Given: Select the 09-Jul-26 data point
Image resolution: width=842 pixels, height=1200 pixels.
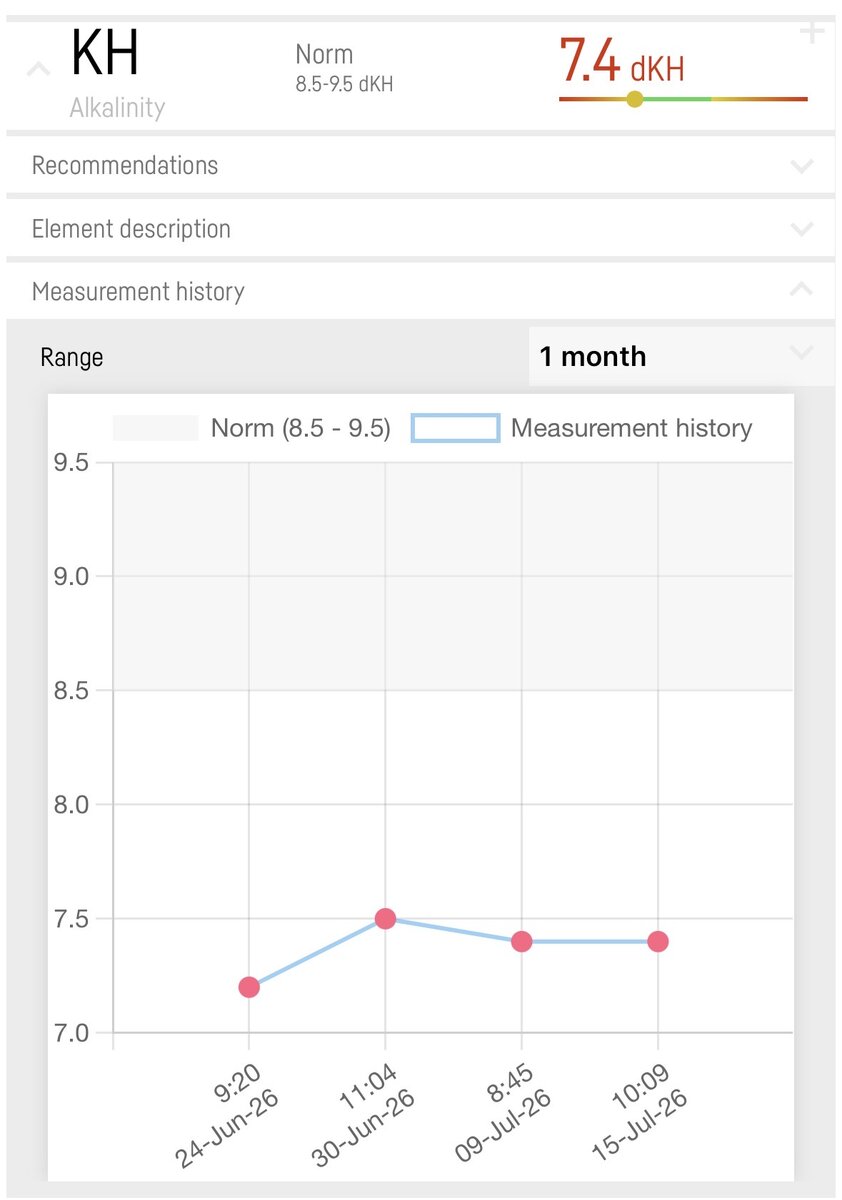Looking at the screenshot, I should (521, 941).
